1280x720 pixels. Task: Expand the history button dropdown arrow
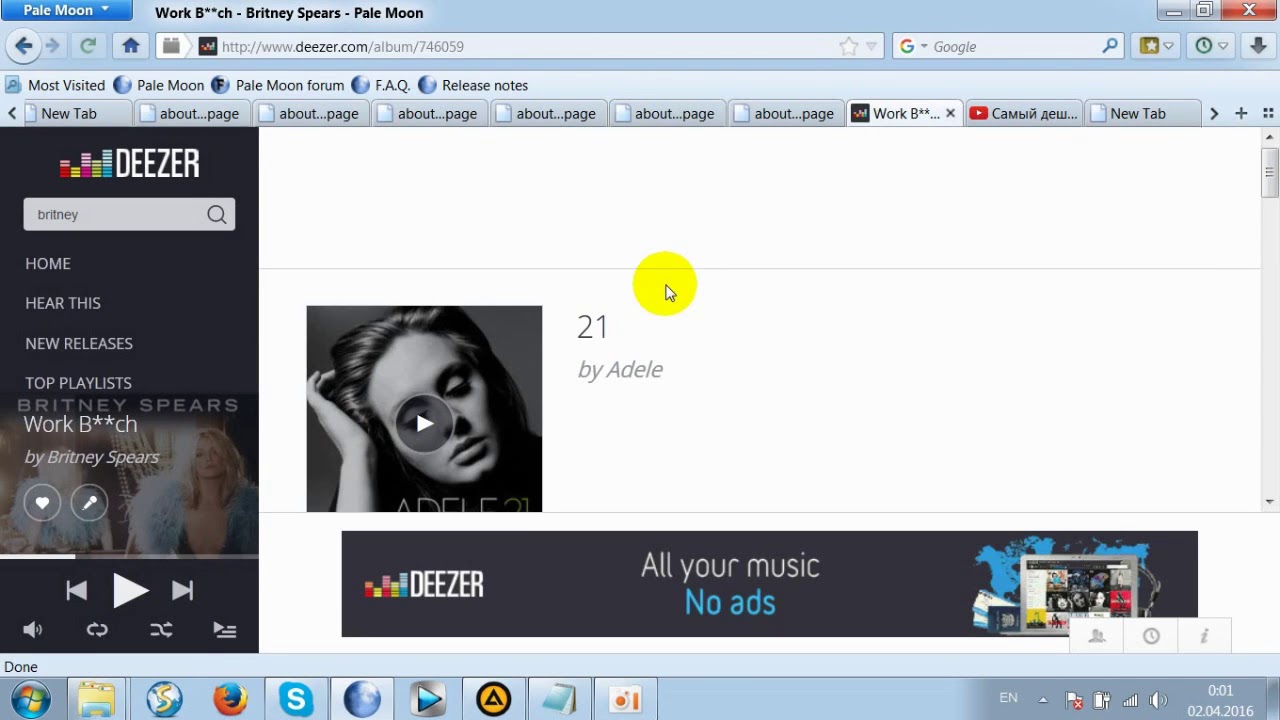(1223, 46)
